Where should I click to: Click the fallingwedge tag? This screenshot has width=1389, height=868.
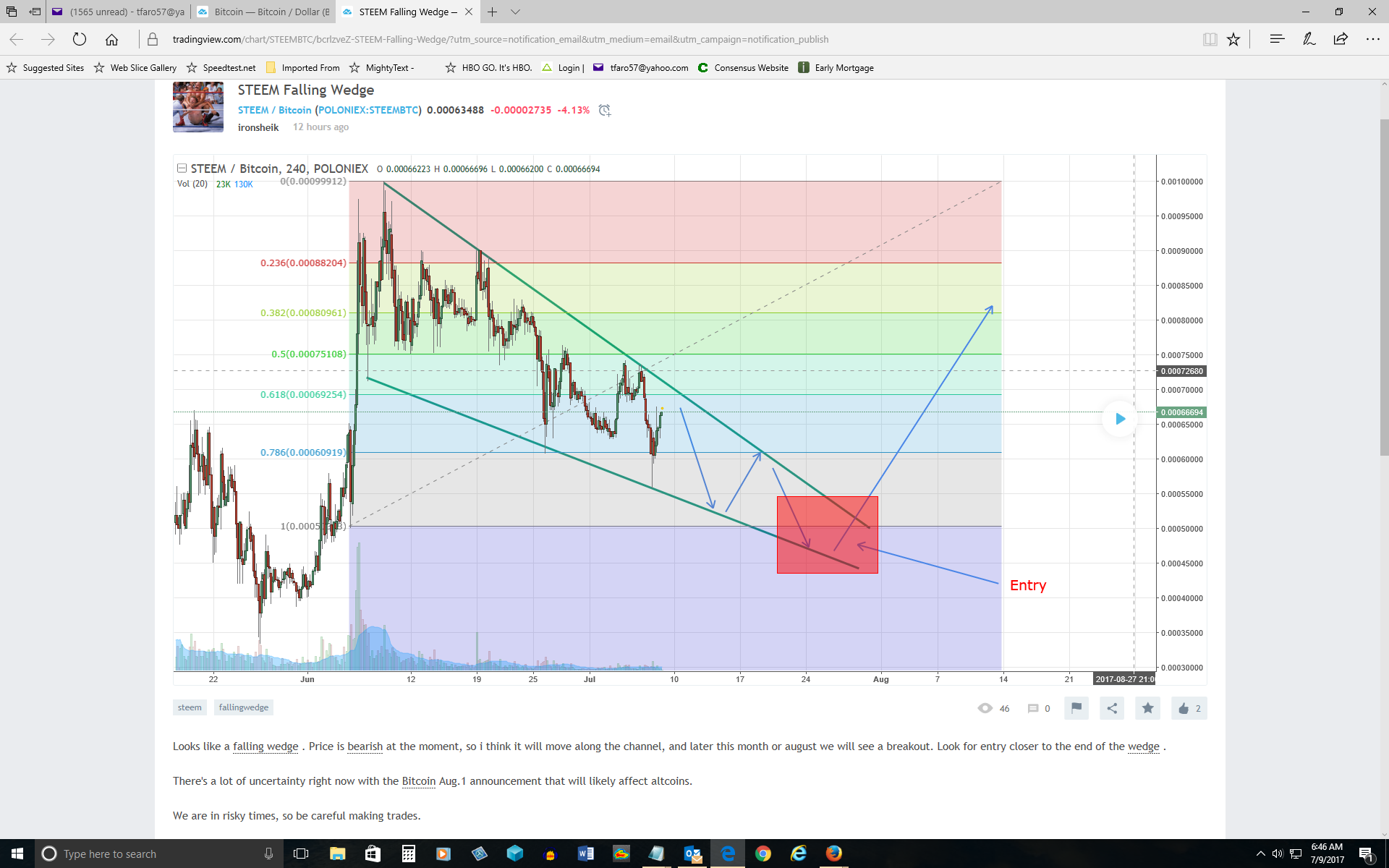[x=243, y=707]
